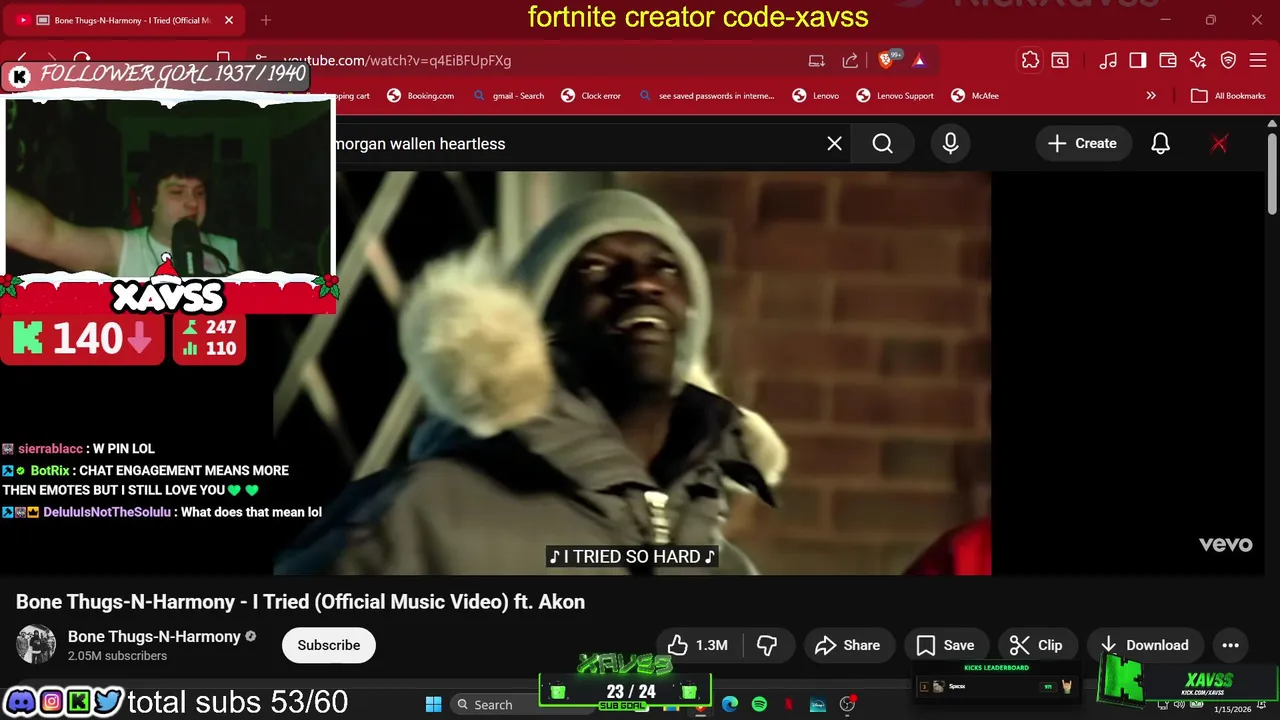
Task: Dislike the video
Action: click(768, 645)
